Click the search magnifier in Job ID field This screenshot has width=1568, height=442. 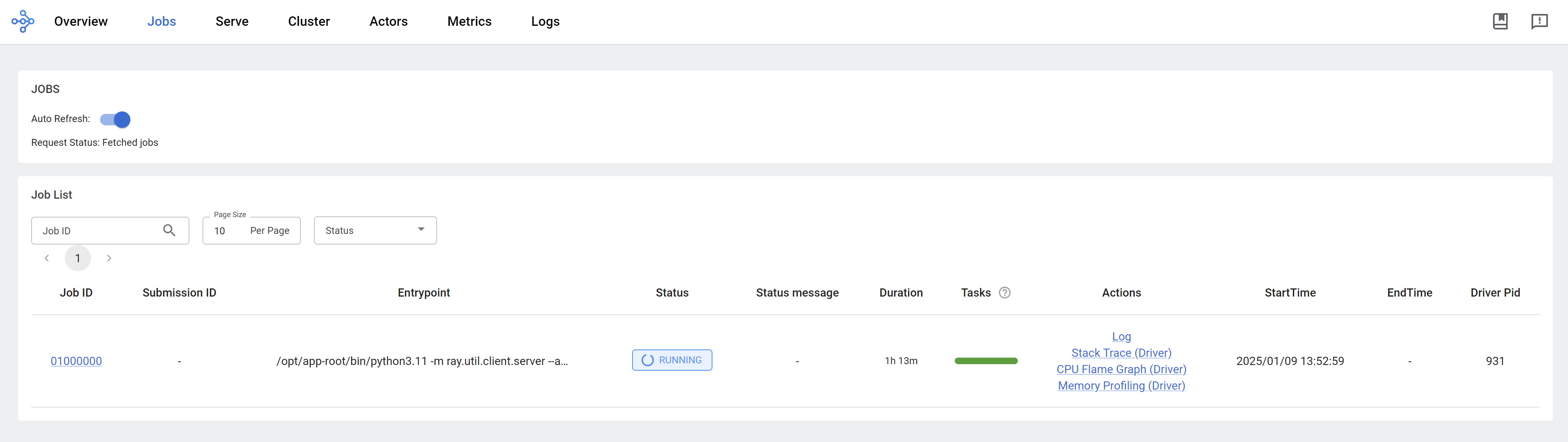(x=169, y=231)
